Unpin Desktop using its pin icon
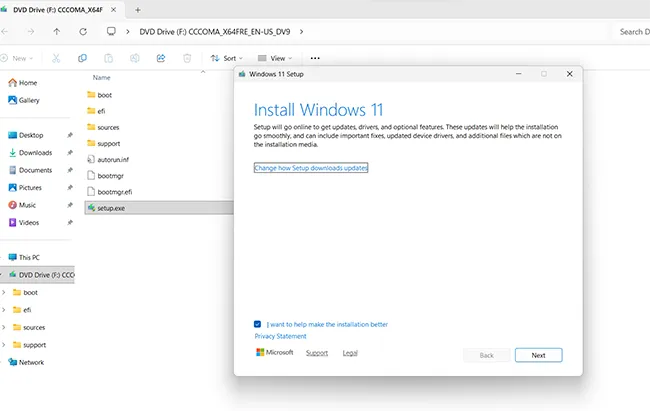The image size is (650, 411). (x=70, y=135)
